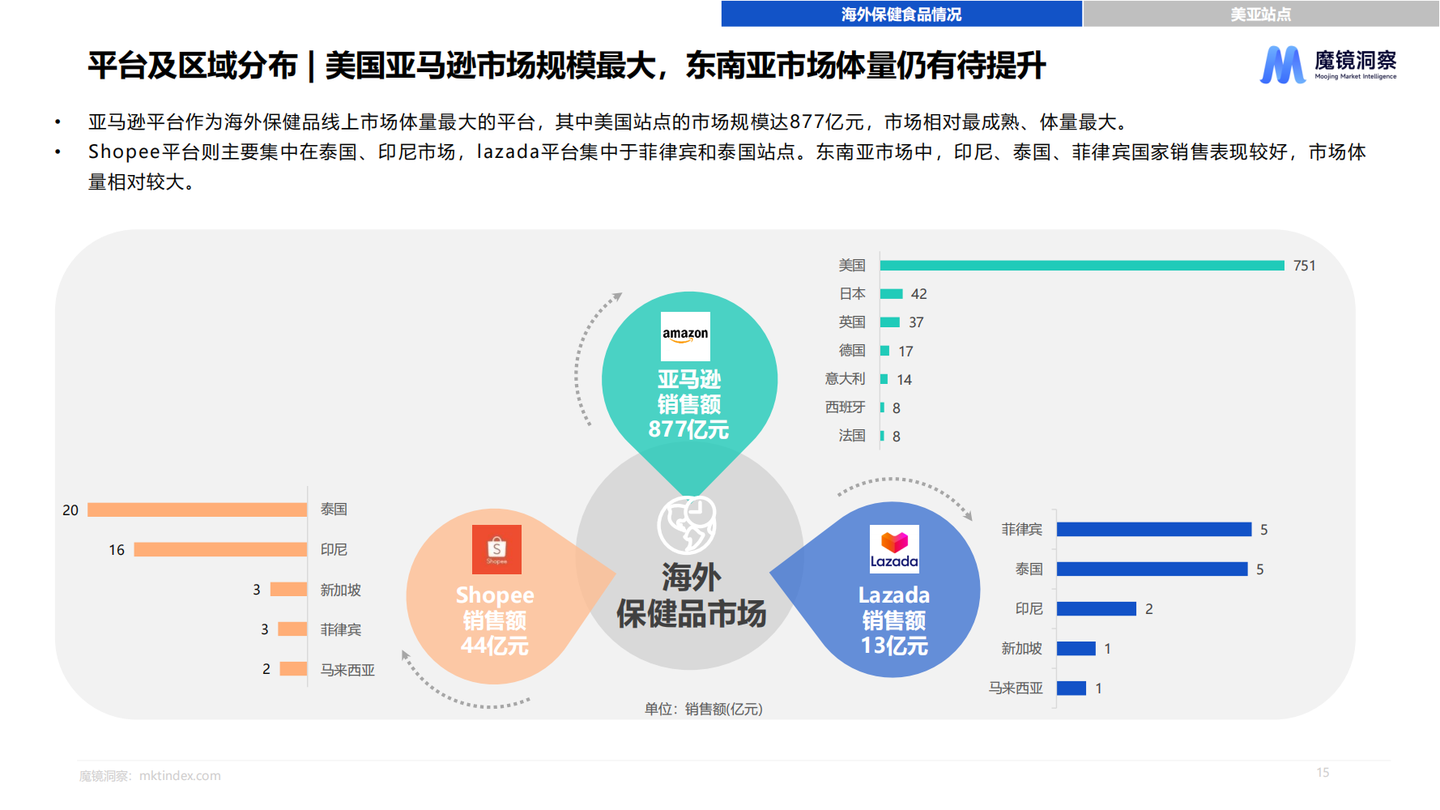Click the 意大利 label in Amazon chart
Viewport: 1440px width, 810px height.
point(845,379)
